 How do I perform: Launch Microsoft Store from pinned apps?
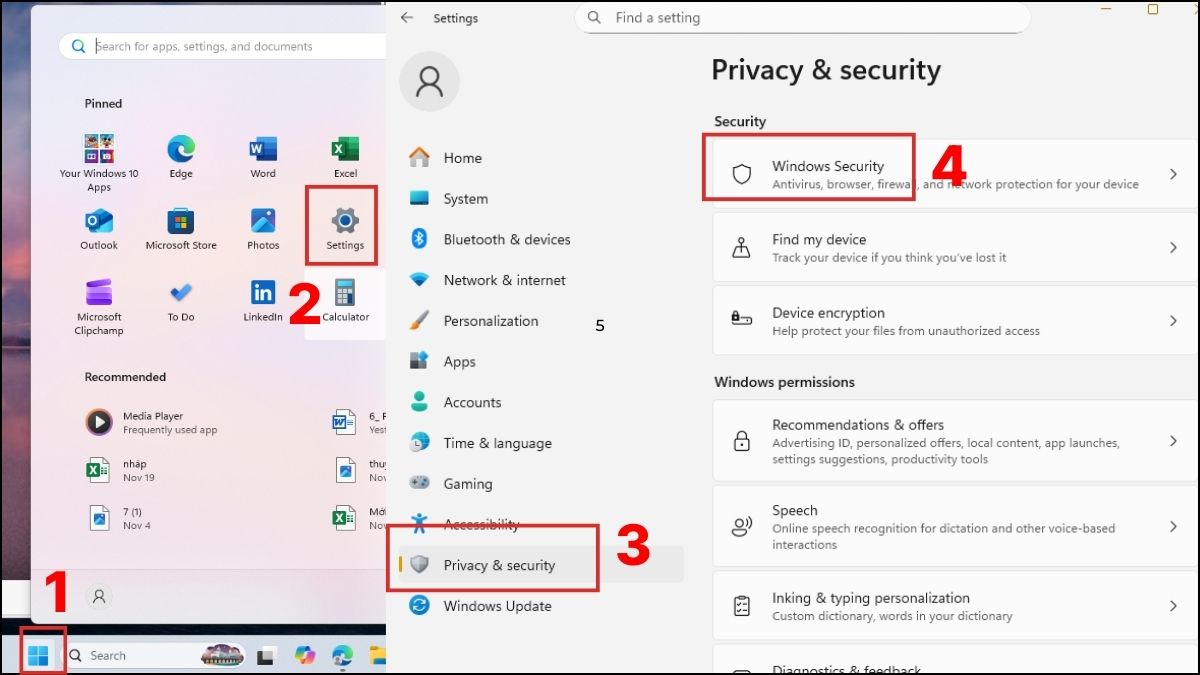coord(181,228)
